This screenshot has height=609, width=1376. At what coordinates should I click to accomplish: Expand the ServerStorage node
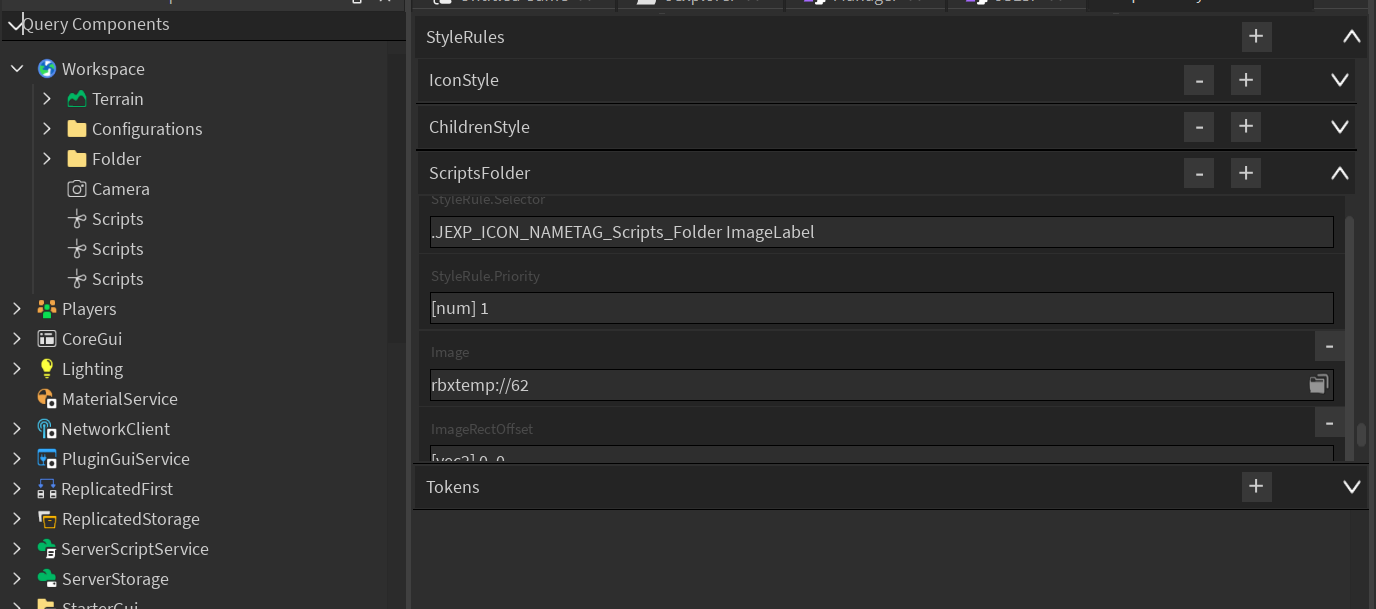[x=17, y=579]
